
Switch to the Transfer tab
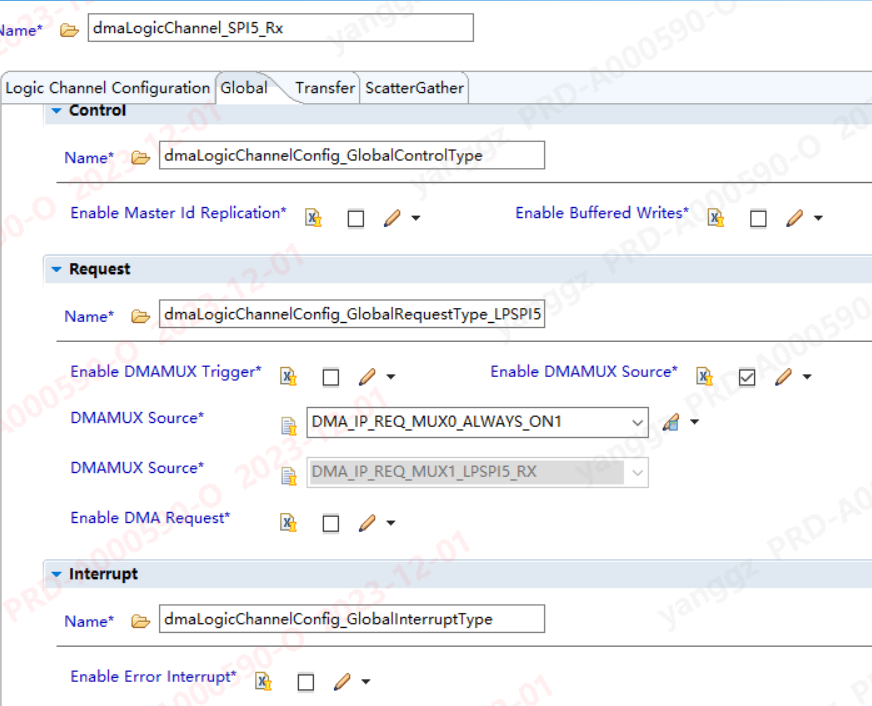324,87
